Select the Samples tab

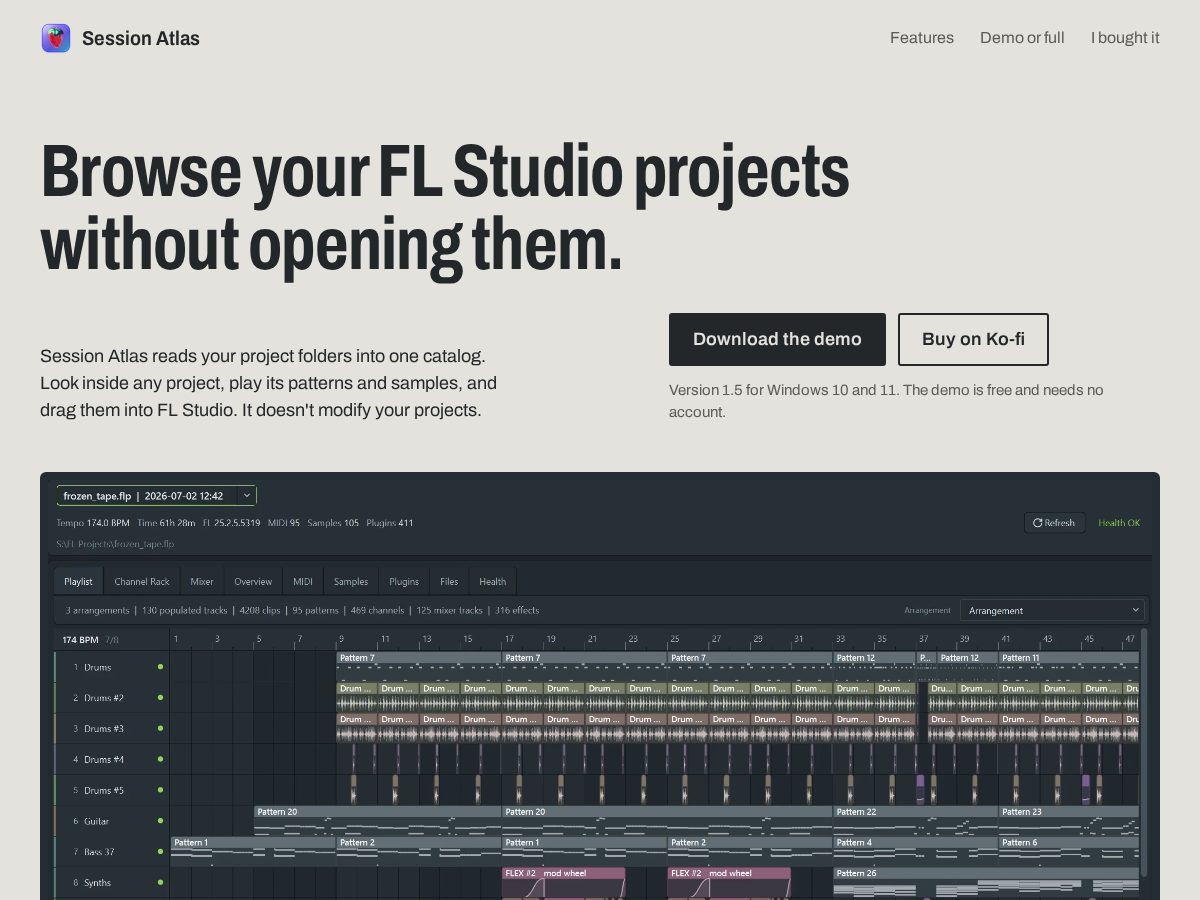pyautogui.click(x=351, y=582)
